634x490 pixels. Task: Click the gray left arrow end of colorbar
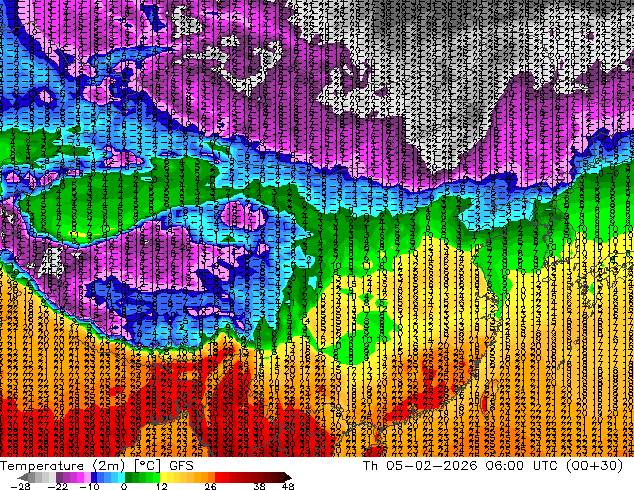[x=23, y=477]
